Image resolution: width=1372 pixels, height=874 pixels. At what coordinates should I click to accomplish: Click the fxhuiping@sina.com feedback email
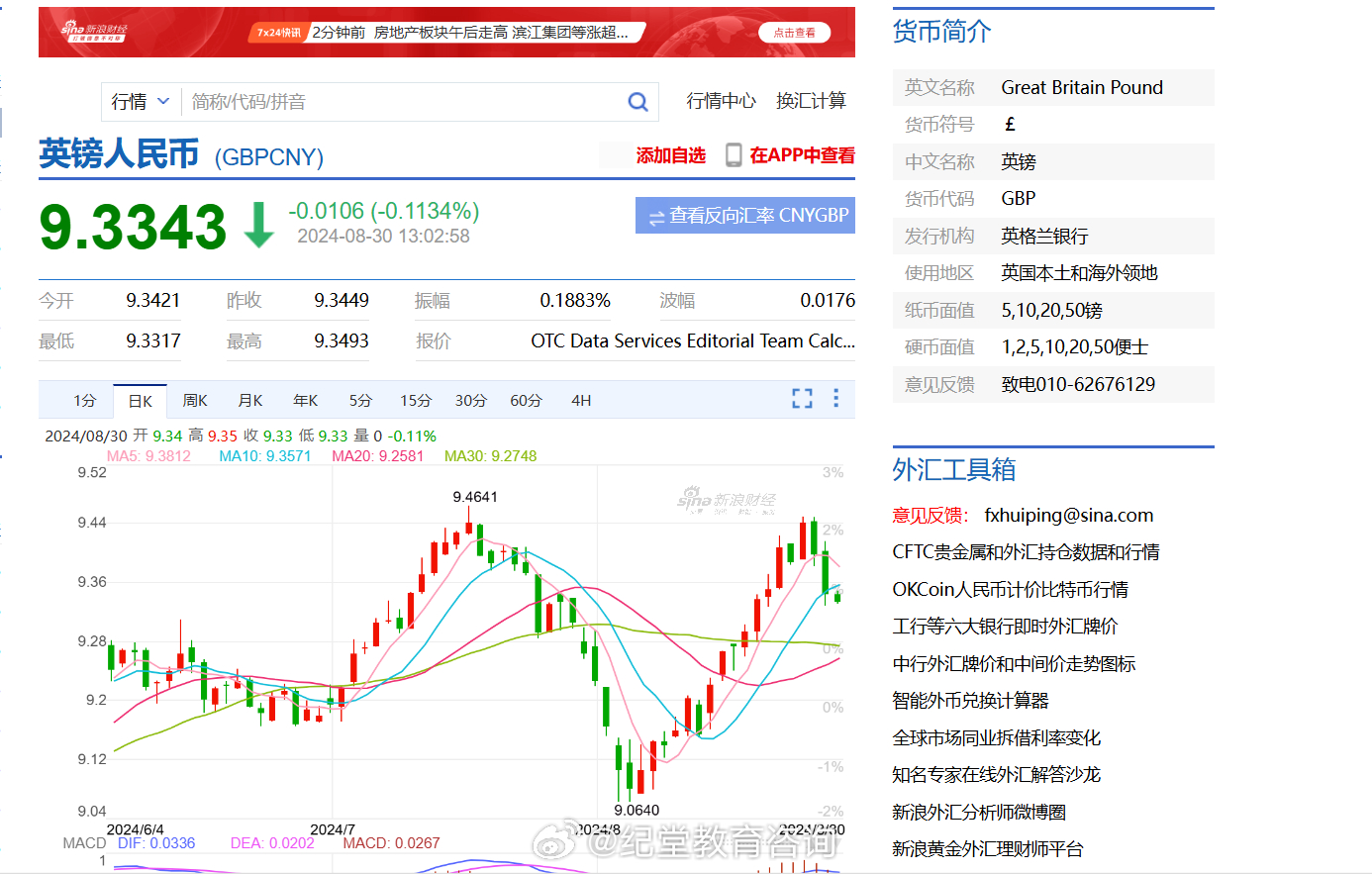click(x=1069, y=515)
